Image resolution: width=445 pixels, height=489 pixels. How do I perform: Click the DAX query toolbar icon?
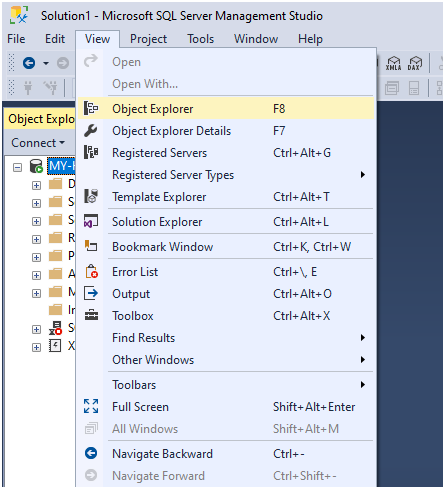tap(415, 63)
